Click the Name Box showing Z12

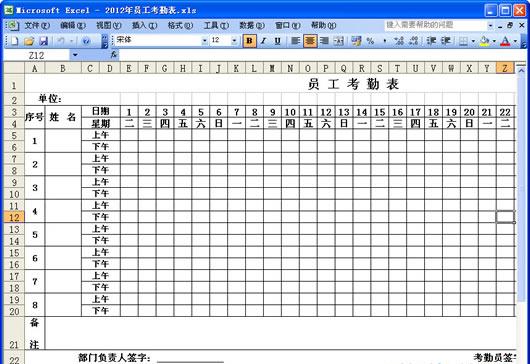[x=37, y=55]
